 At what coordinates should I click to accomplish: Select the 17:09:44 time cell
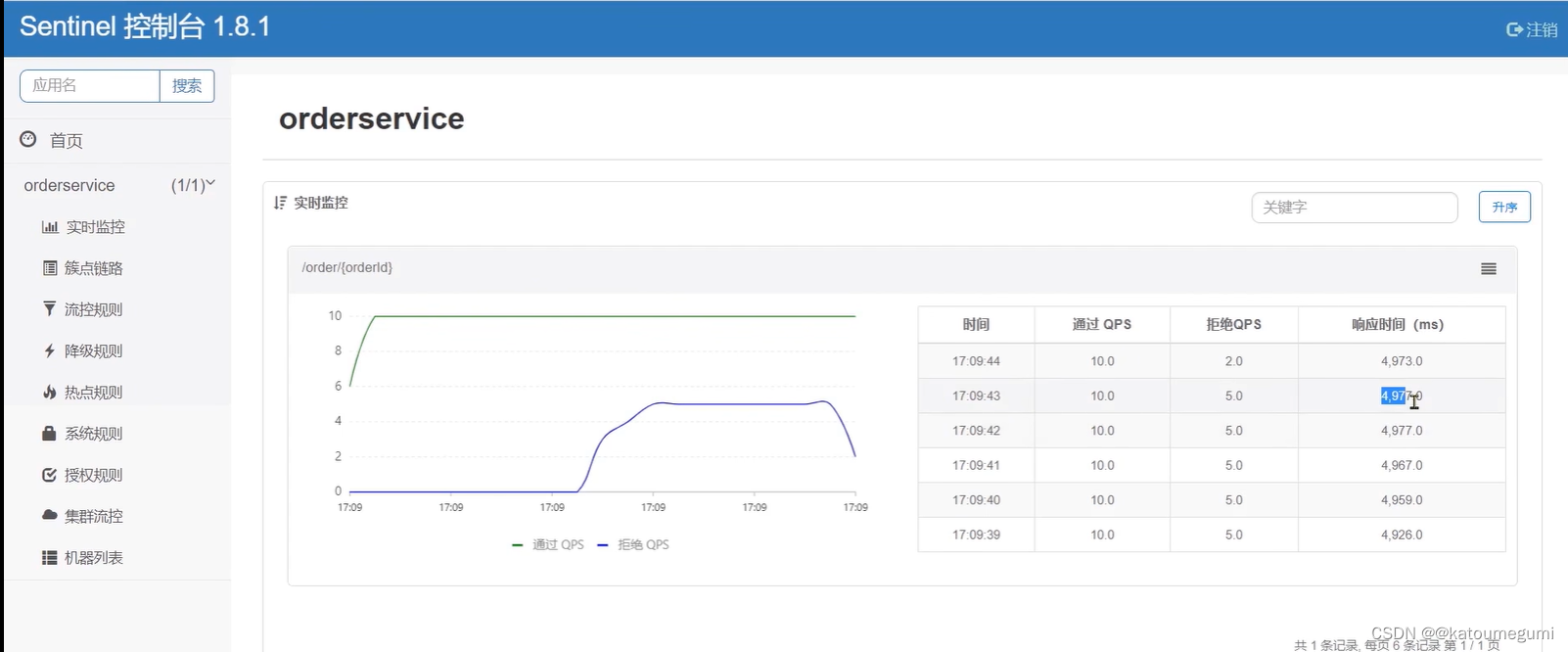pos(976,361)
